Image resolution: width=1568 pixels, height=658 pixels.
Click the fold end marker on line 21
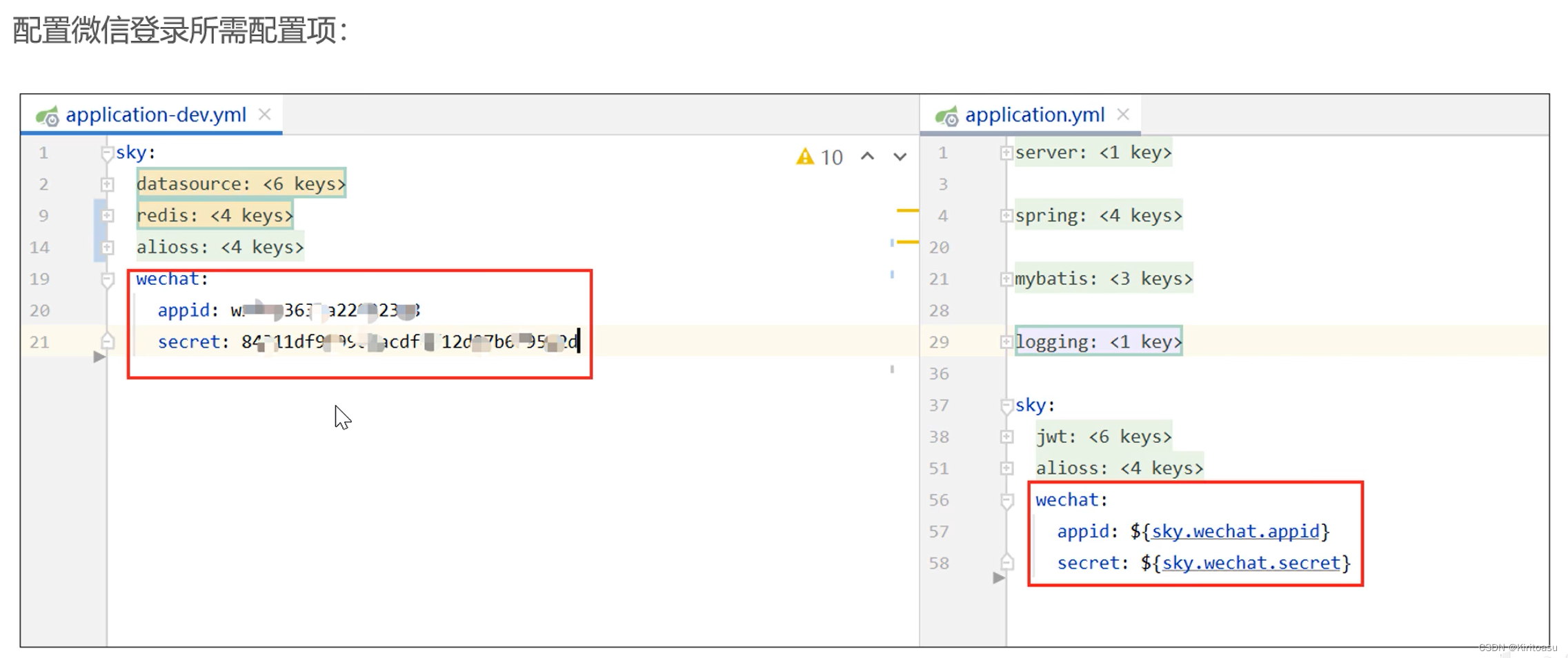tap(107, 341)
